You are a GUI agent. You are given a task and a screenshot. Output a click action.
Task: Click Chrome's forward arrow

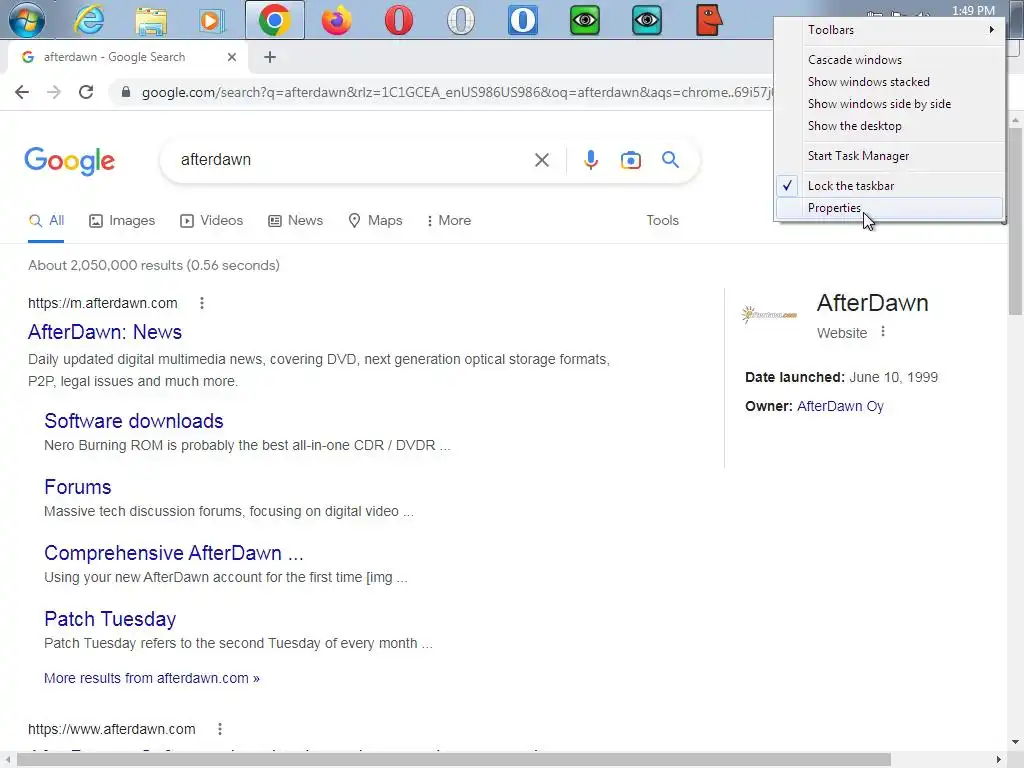pyautogui.click(x=54, y=92)
